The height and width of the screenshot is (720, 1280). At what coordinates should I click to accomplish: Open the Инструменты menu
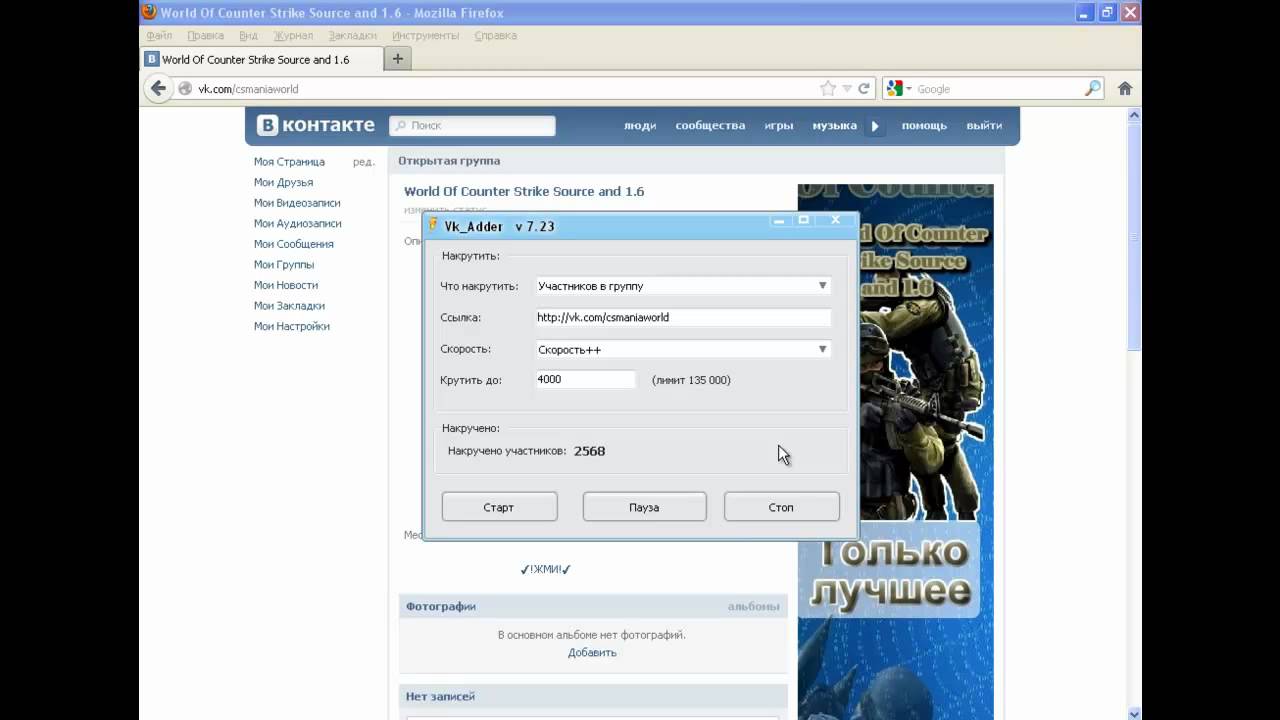tap(425, 35)
